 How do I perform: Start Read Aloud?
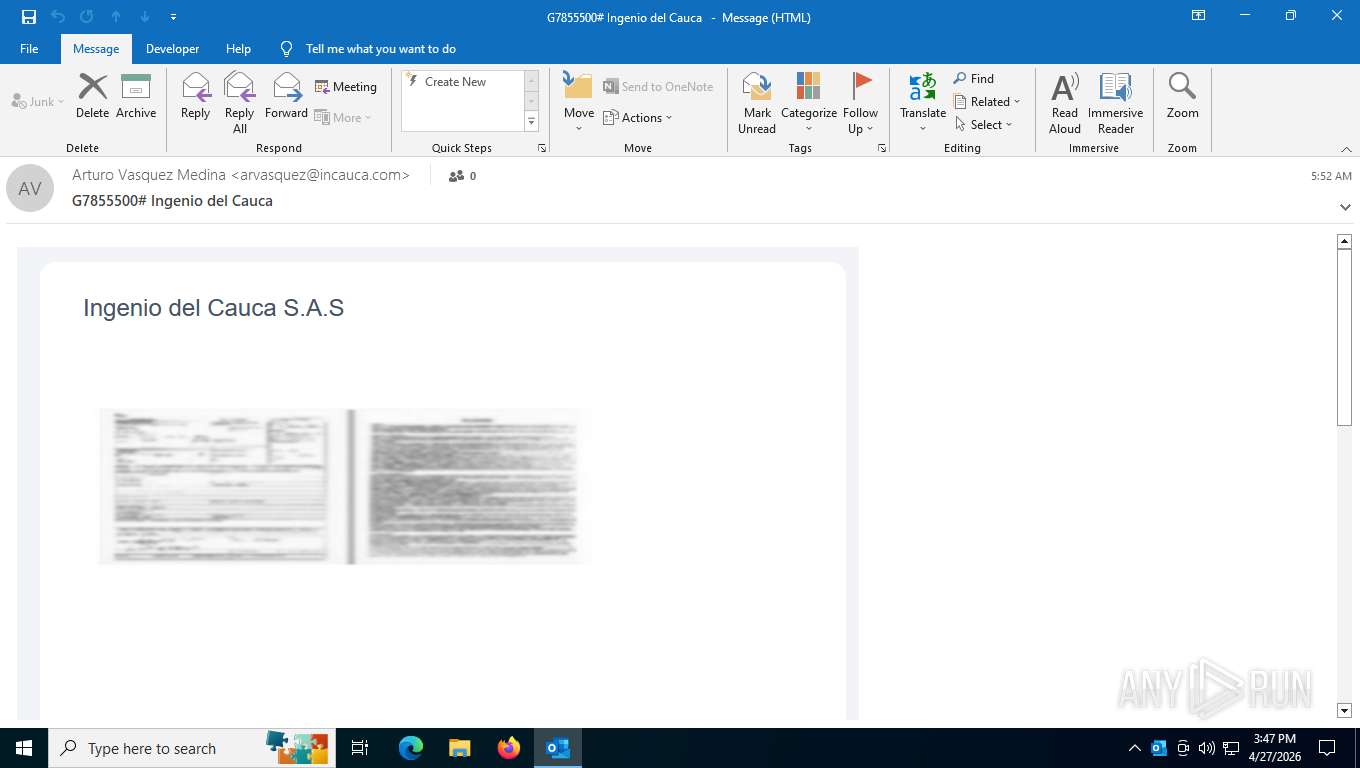tap(1065, 102)
